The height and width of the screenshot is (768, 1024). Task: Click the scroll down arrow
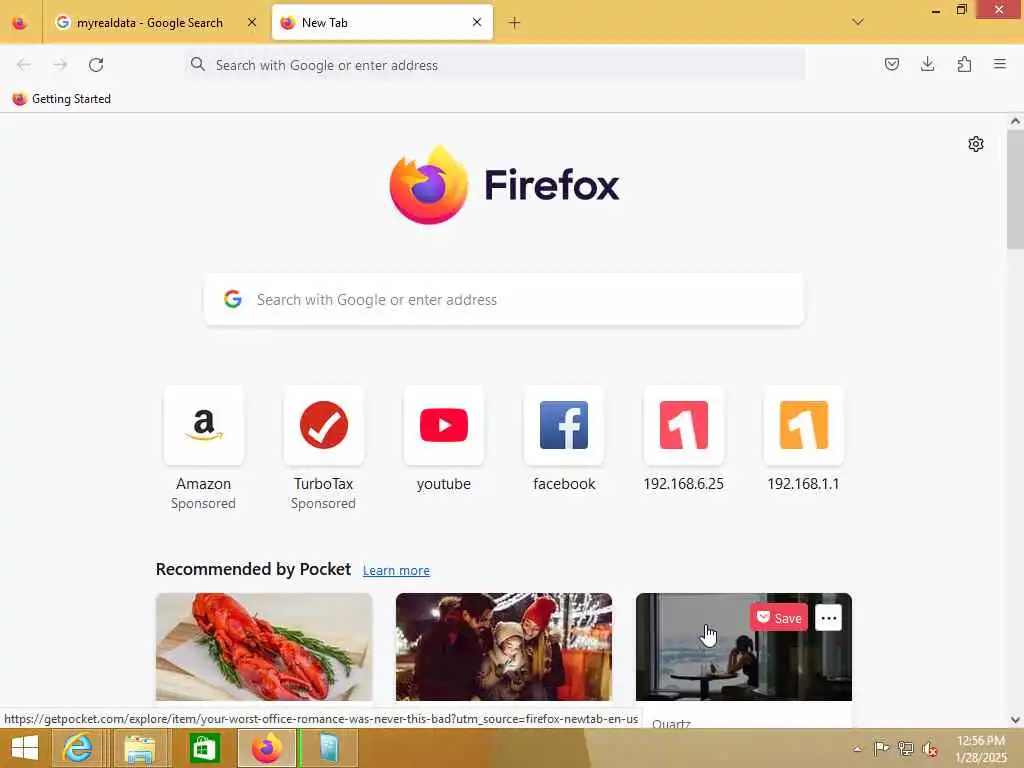tap(1015, 720)
